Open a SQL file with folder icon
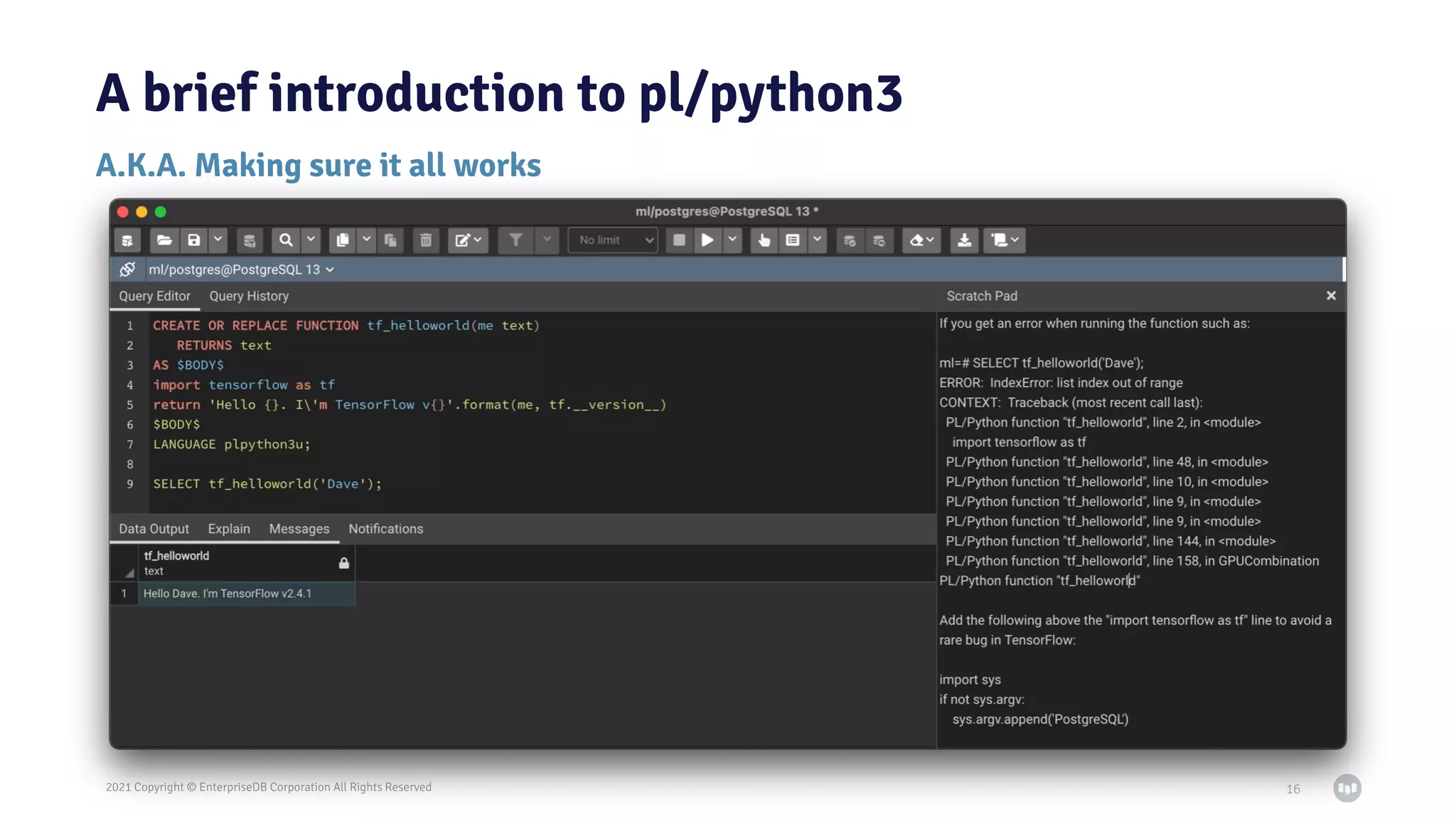1456x819 pixels. (164, 240)
